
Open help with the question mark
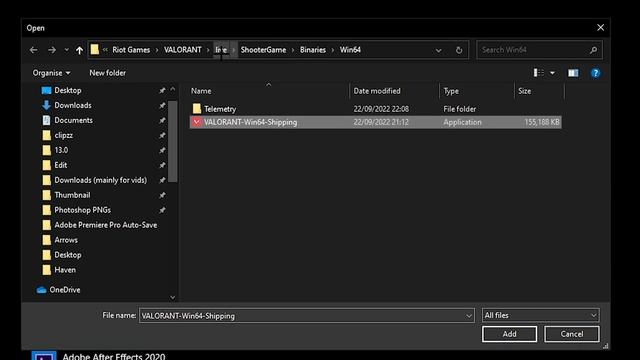pos(596,73)
